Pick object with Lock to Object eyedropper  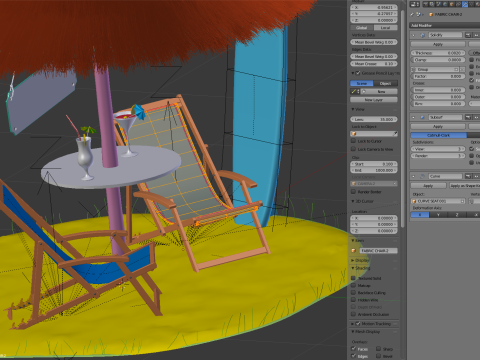click(395, 134)
